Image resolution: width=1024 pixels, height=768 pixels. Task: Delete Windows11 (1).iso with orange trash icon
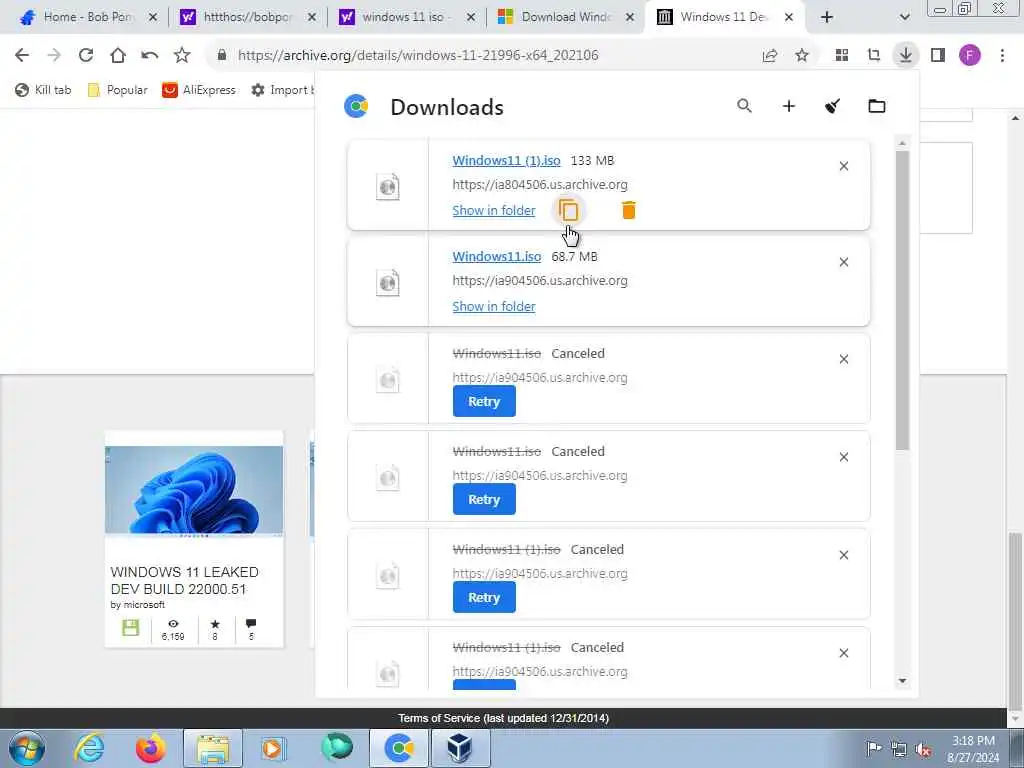coord(628,210)
